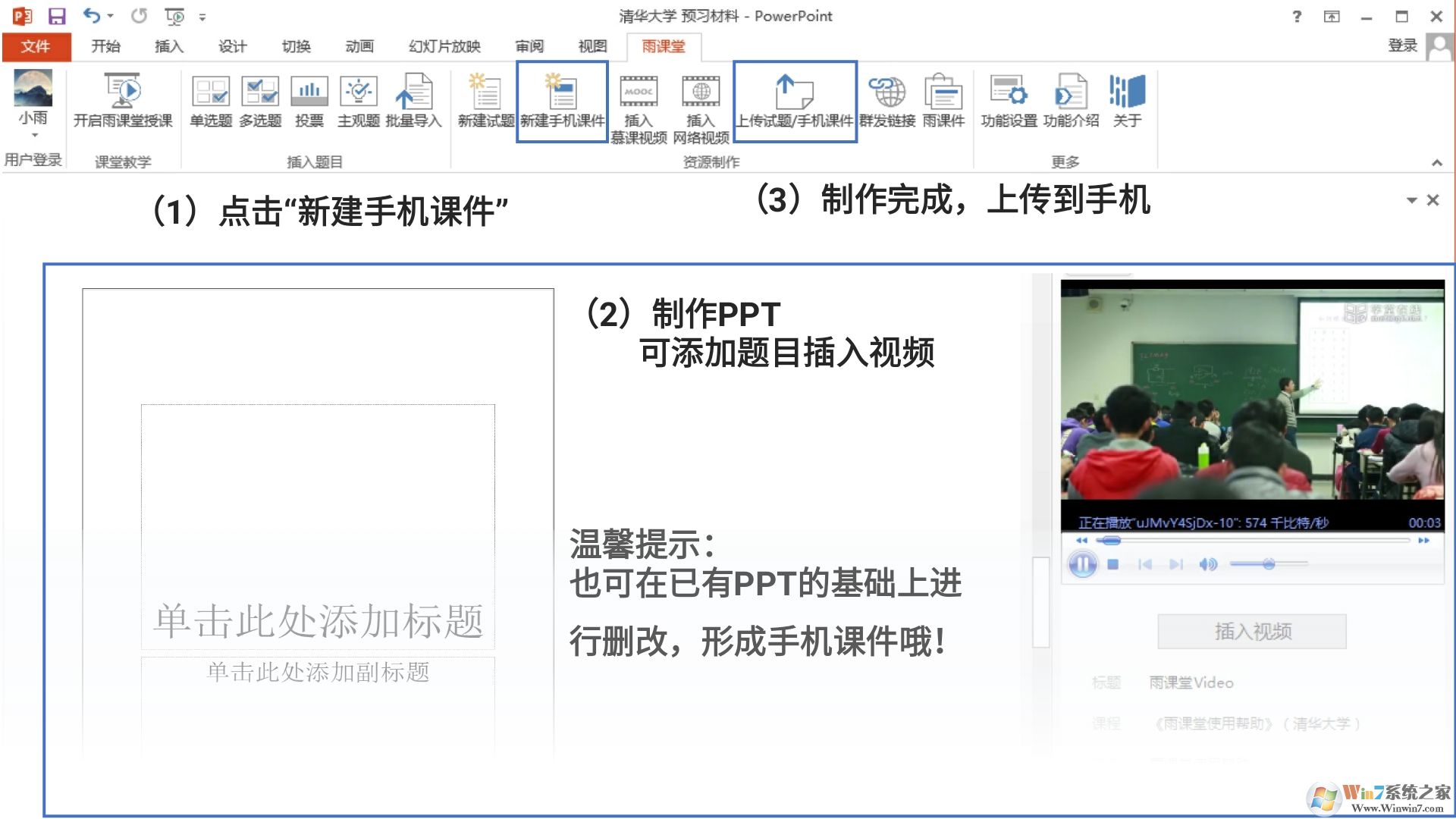Viewport: 1456px width, 819px height.
Task: Stop the video playback
Action: click(x=1113, y=564)
